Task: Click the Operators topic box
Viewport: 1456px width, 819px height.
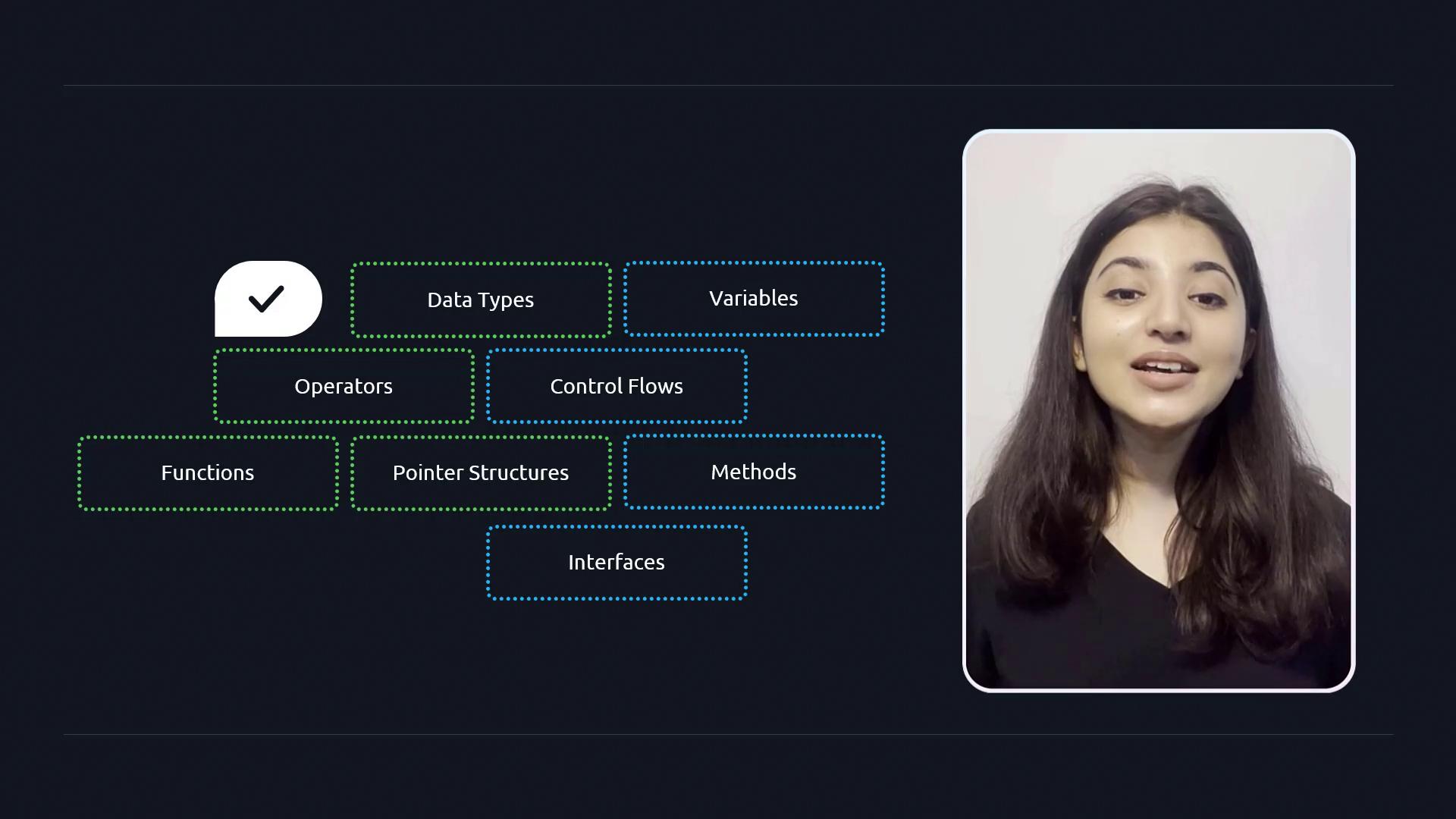Action: [344, 386]
